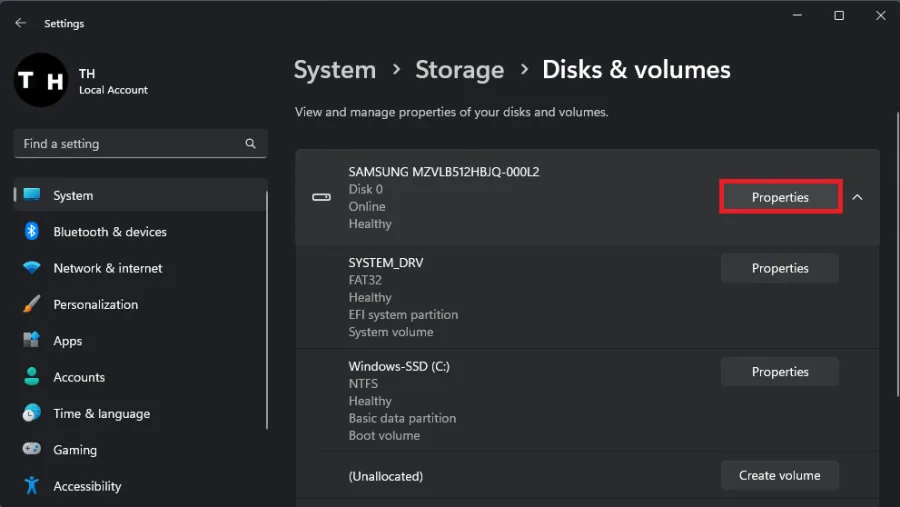900x507 pixels.
Task: Click the Online status text
Action: pyautogui.click(x=367, y=206)
